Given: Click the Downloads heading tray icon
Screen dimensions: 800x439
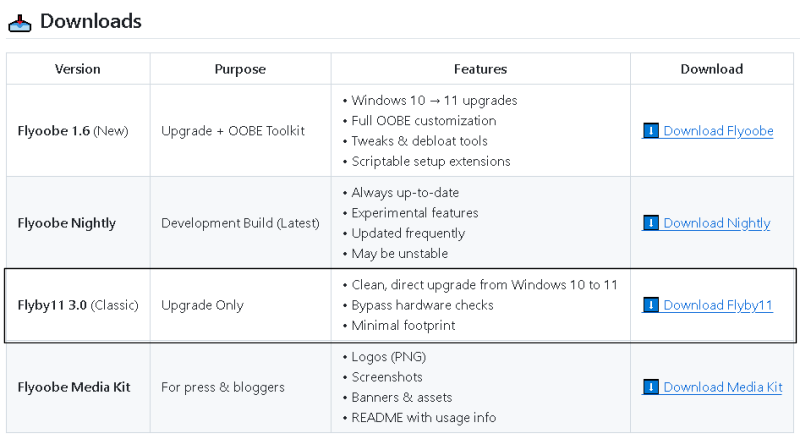Looking at the screenshot, I should pyautogui.click(x=19, y=22).
